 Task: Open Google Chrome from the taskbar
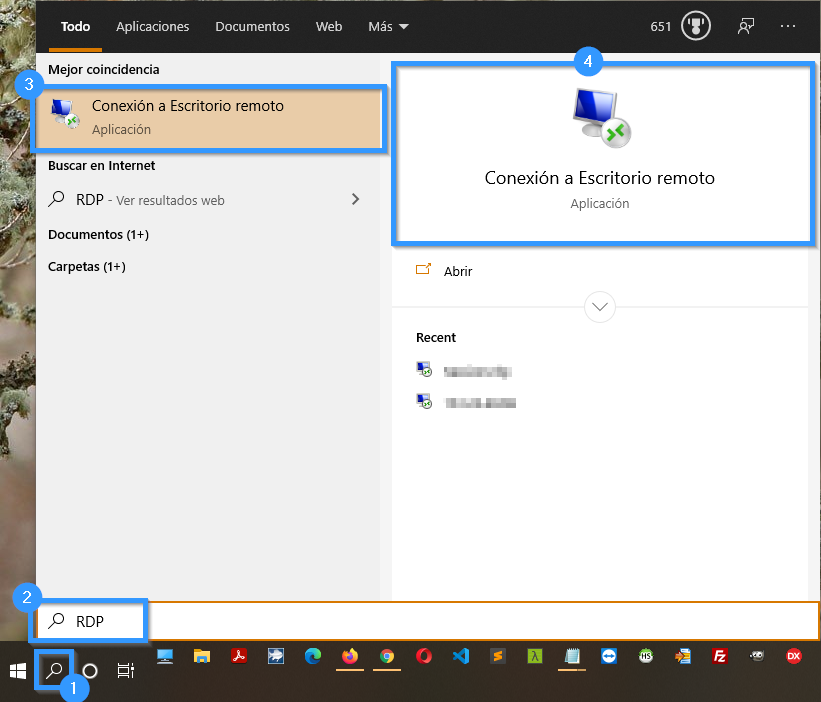click(x=386, y=657)
